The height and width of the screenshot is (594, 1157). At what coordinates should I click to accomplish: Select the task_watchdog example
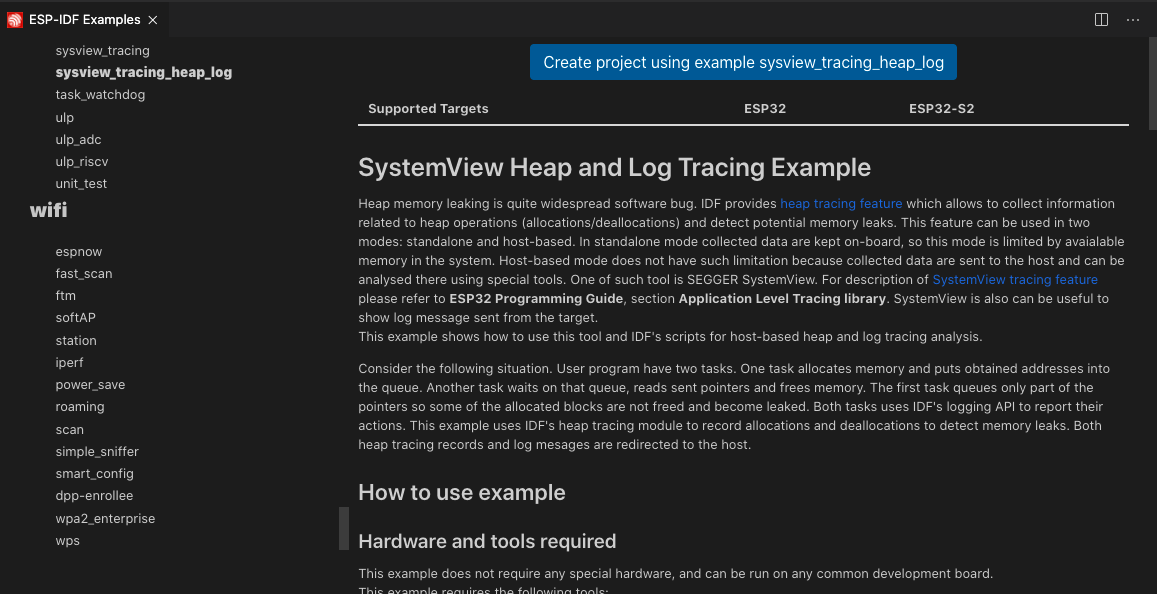coord(100,94)
